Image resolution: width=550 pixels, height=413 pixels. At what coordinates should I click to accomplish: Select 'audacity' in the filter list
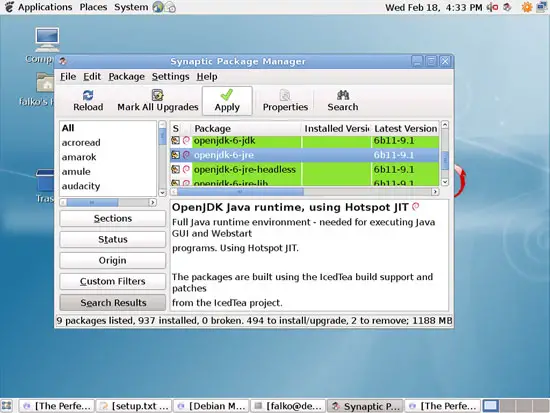108,186
